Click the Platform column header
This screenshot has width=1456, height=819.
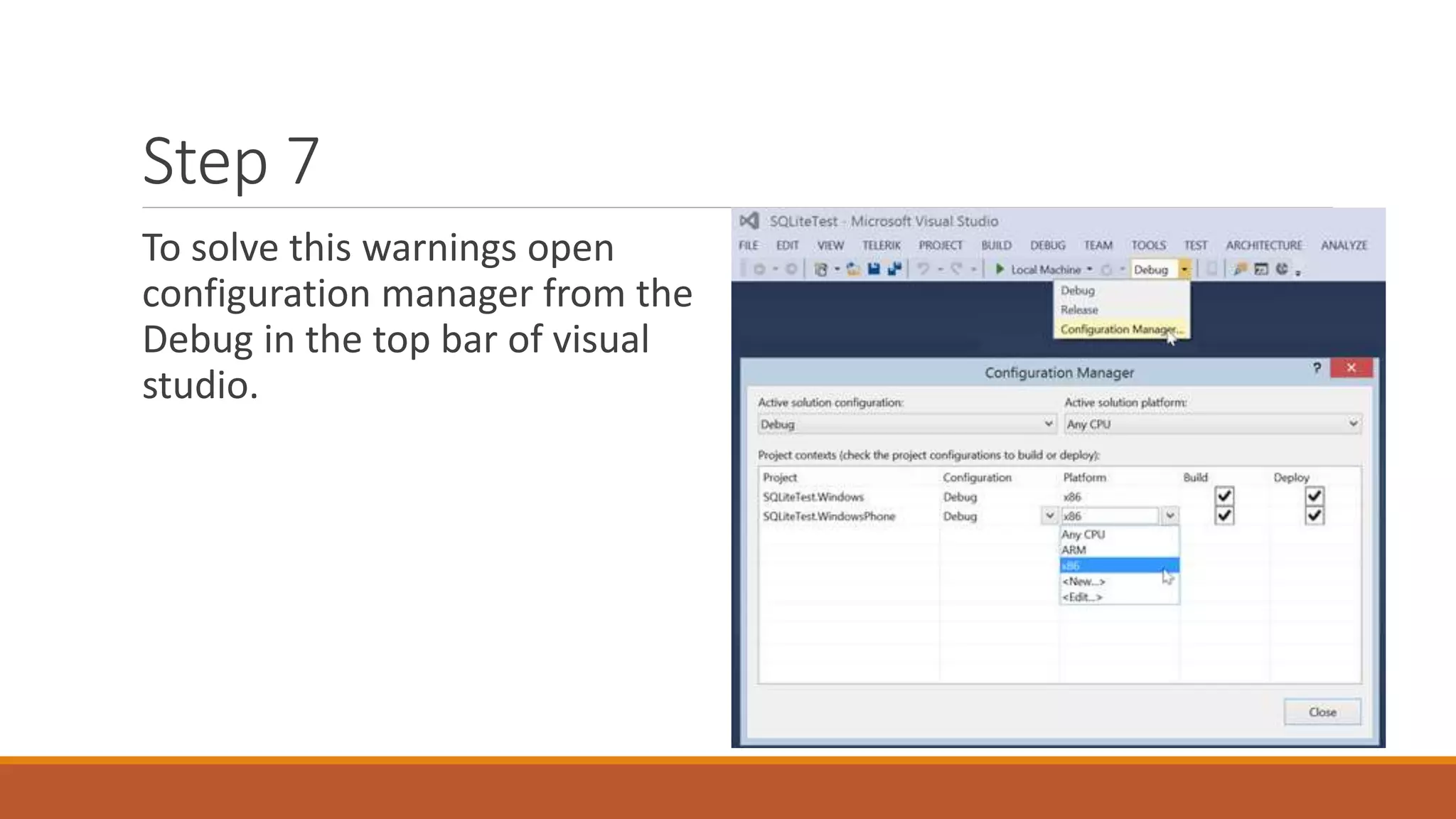[x=1085, y=477]
